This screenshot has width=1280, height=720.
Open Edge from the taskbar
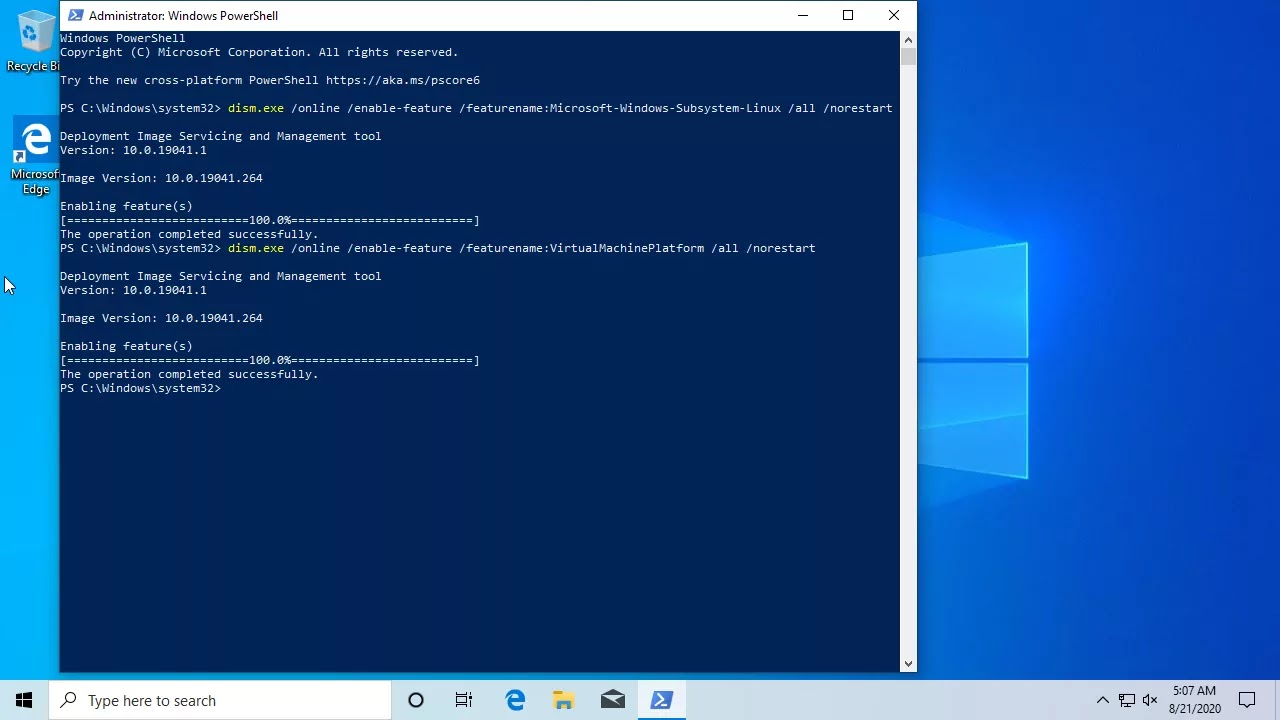tap(515, 700)
